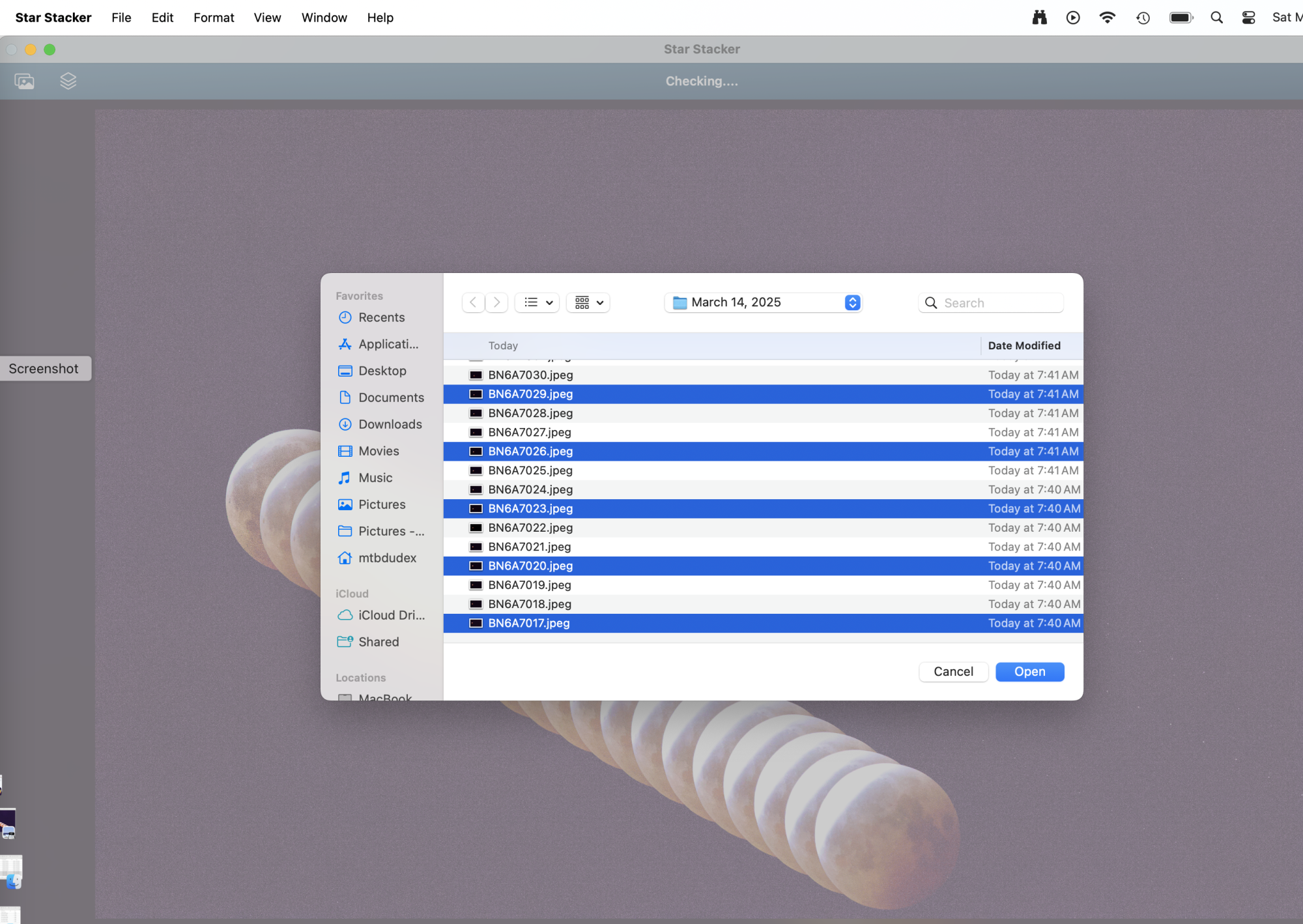Click the Open button
1303x924 pixels.
(1029, 672)
